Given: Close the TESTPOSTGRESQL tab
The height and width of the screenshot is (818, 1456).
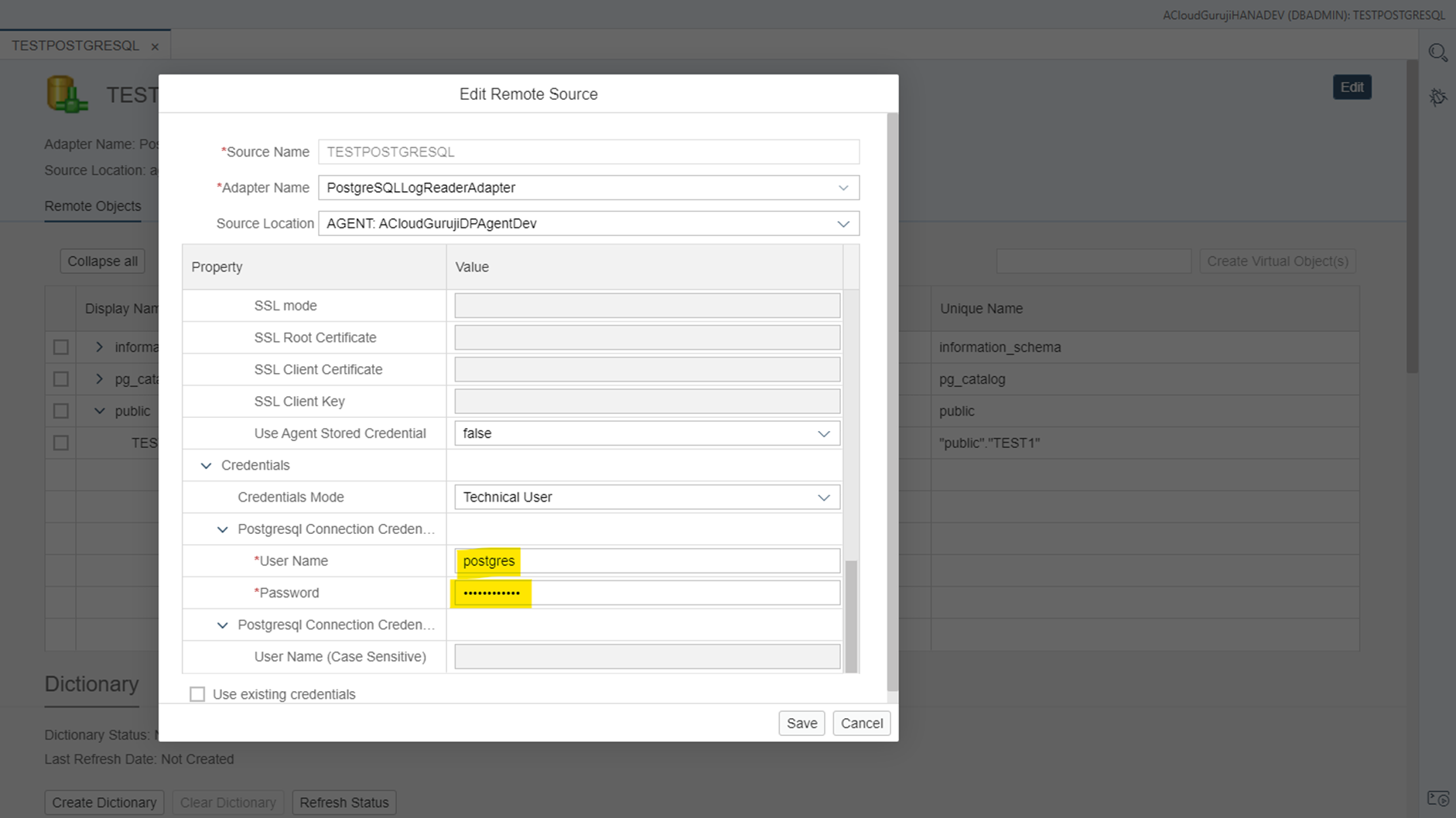Looking at the screenshot, I should point(155,46).
